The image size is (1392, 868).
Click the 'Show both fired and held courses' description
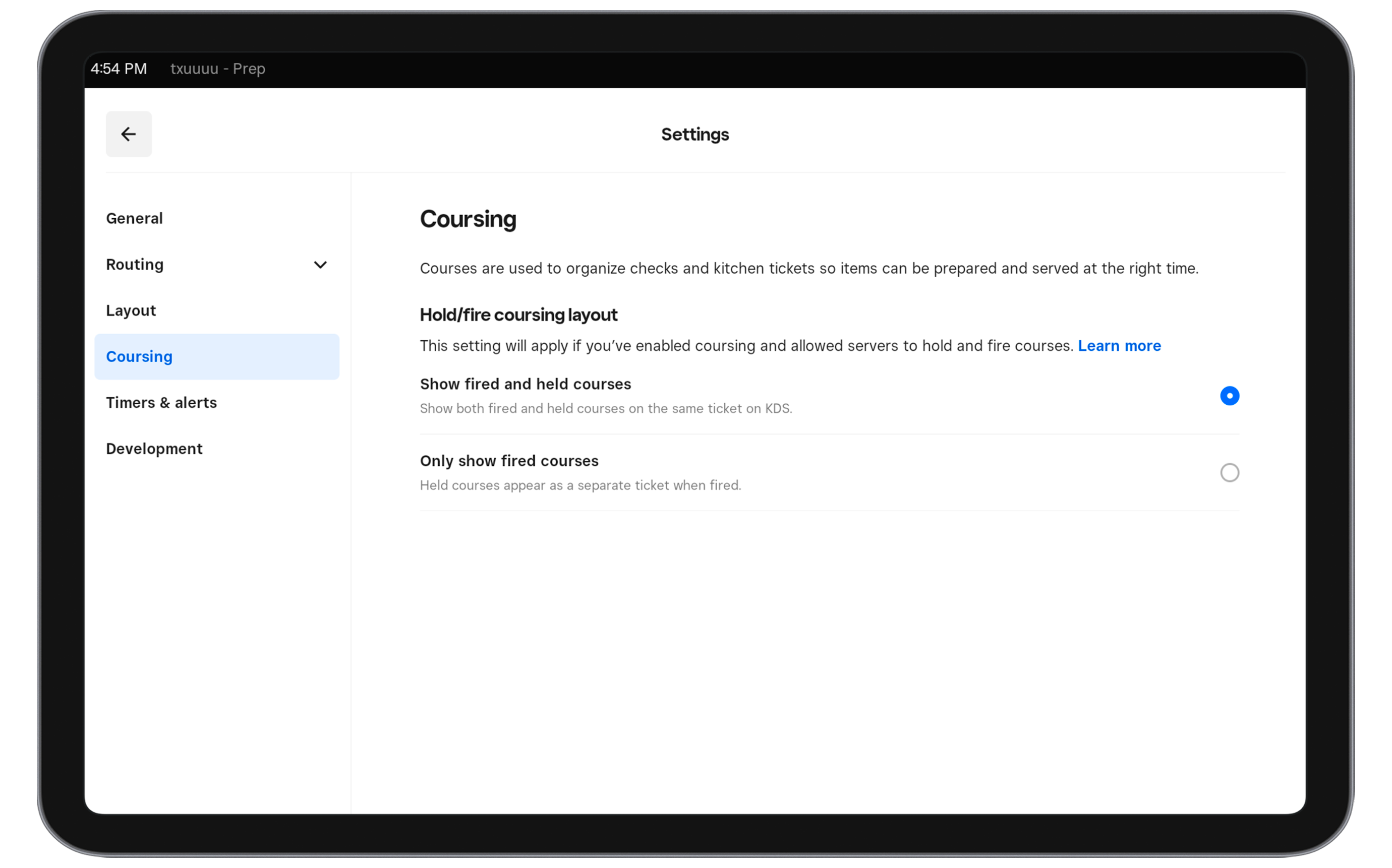point(606,409)
